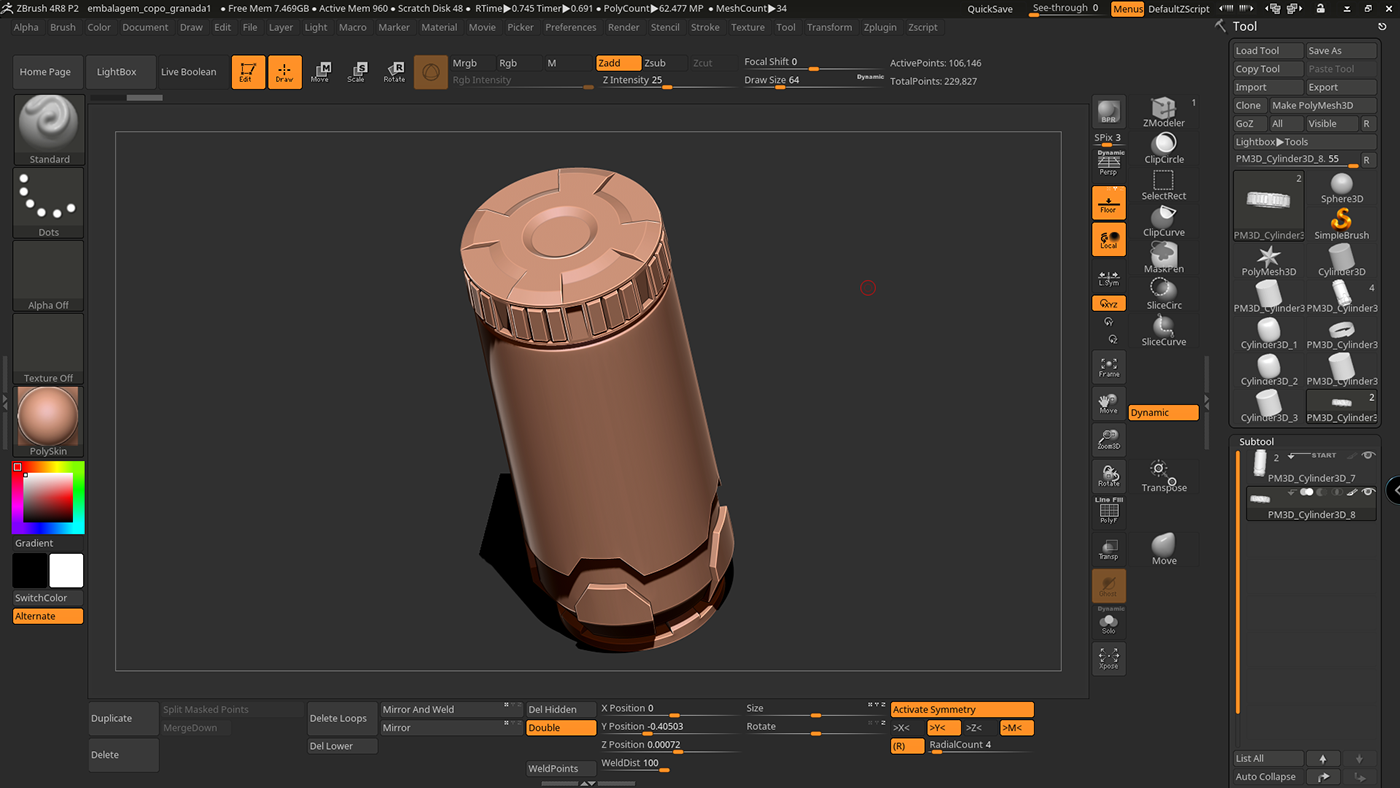Open the Zplugin menu
Viewport: 1400px width, 788px height.
pos(880,27)
